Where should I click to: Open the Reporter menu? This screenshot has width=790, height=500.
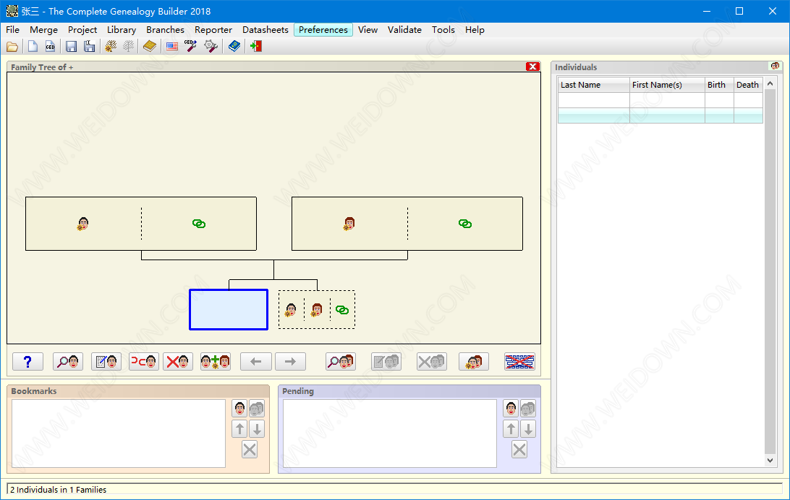tap(213, 30)
